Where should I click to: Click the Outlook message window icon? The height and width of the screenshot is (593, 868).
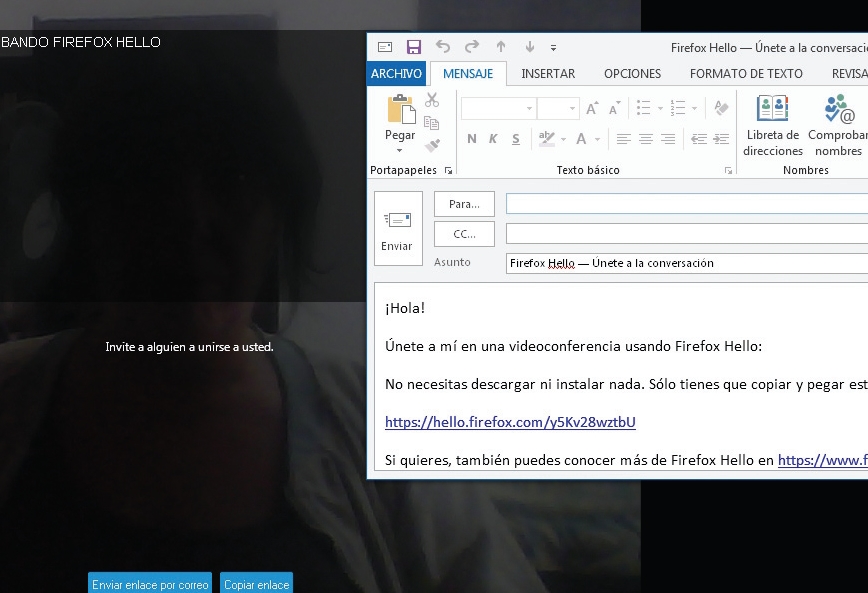tap(385, 47)
